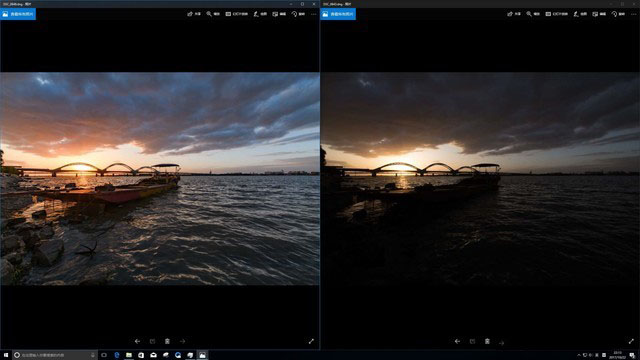The width and height of the screenshot is (640, 360).
Task: Rotate the photo in the left window
Action: (x=298, y=14)
